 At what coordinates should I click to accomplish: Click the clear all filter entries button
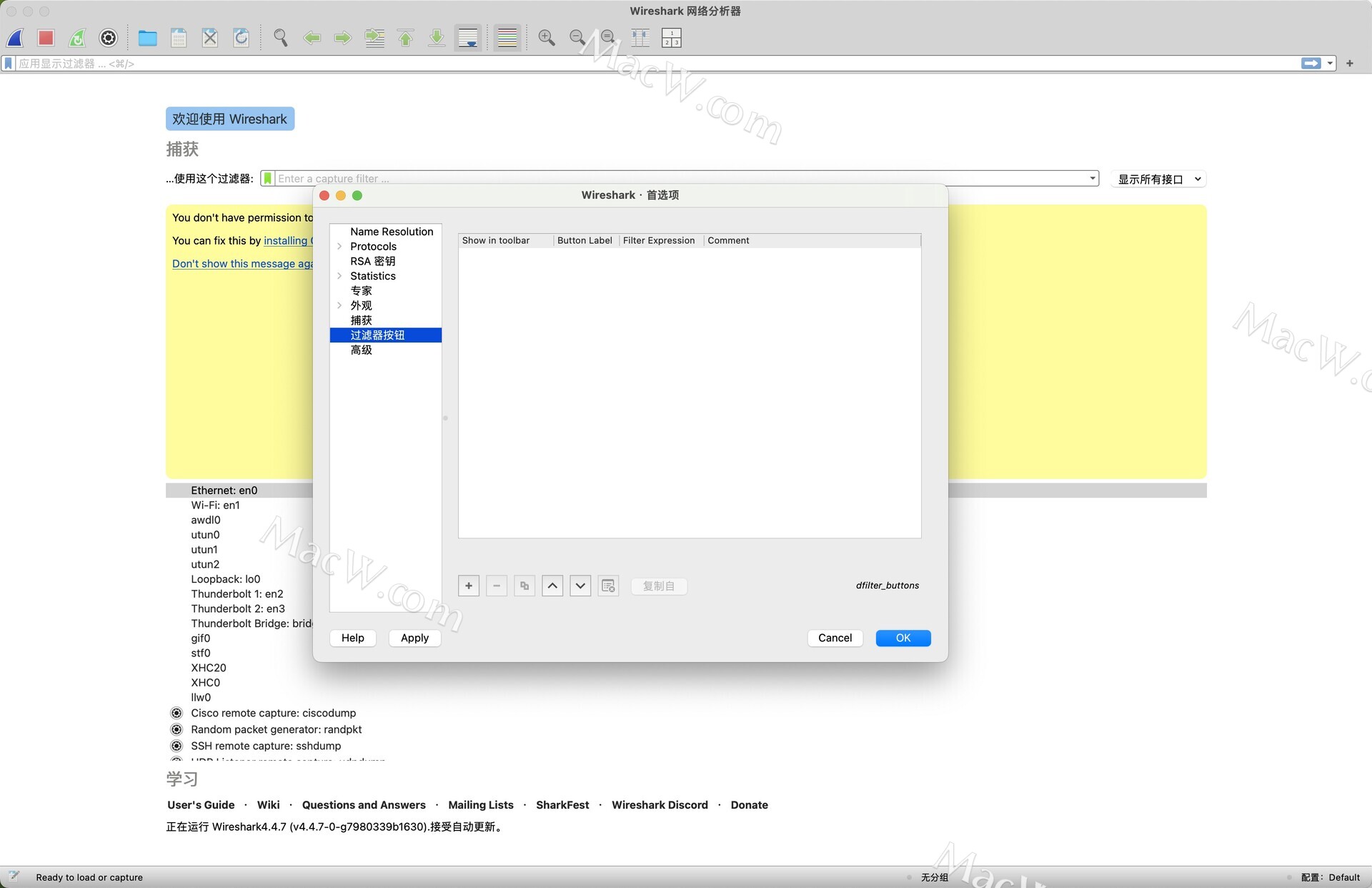pos(608,586)
